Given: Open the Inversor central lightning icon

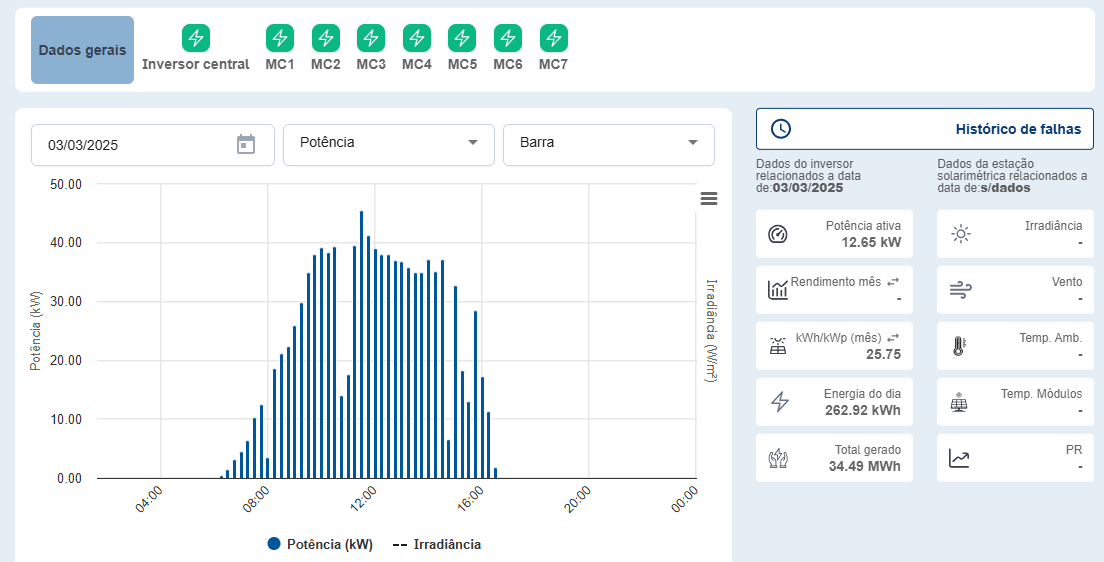Looking at the screenshot, I should (196, 38).
